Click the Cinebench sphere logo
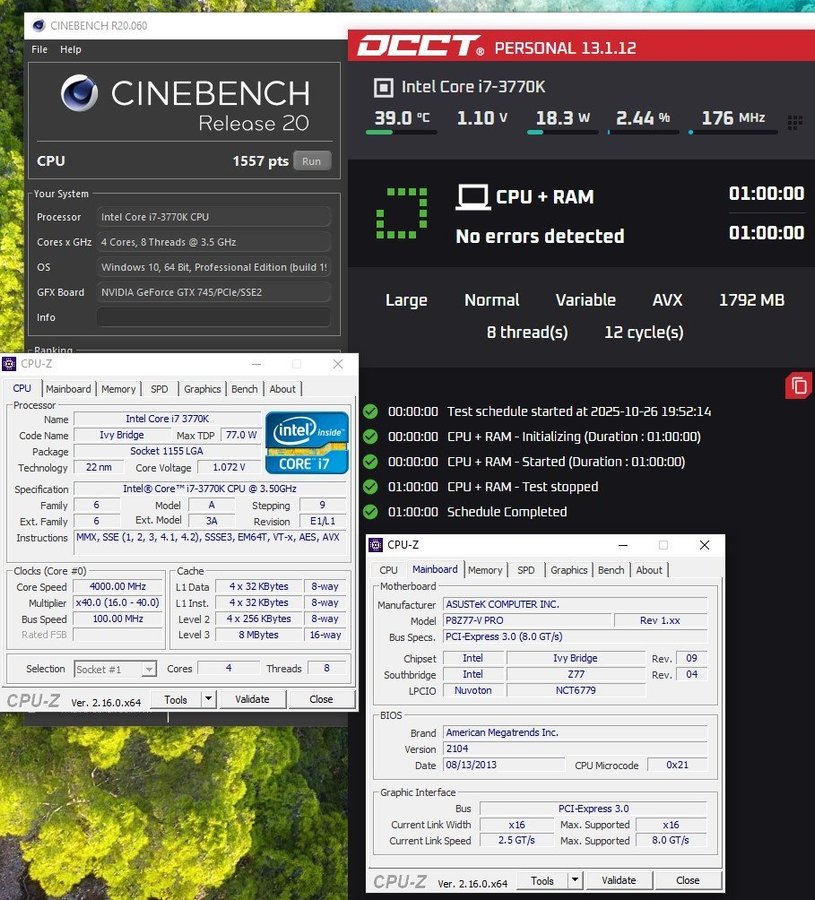Viewport: 815px width, 900px height. (80, 94)
